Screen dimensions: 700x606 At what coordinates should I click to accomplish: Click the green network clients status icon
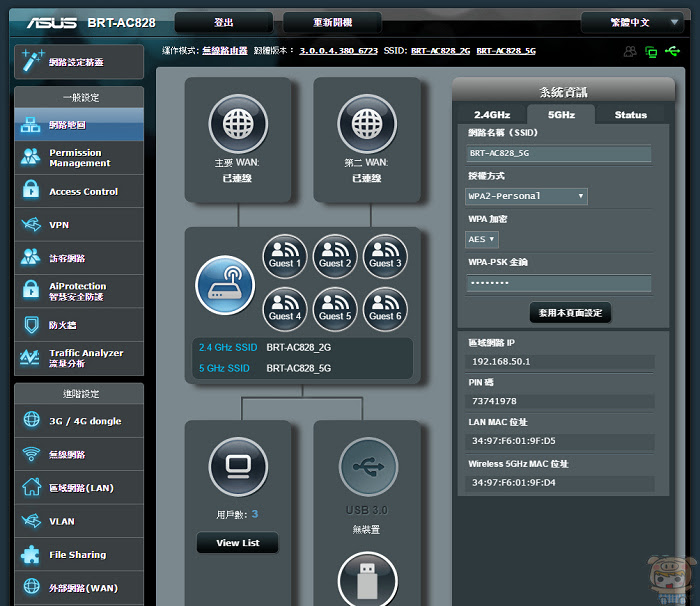pos(651,52)
